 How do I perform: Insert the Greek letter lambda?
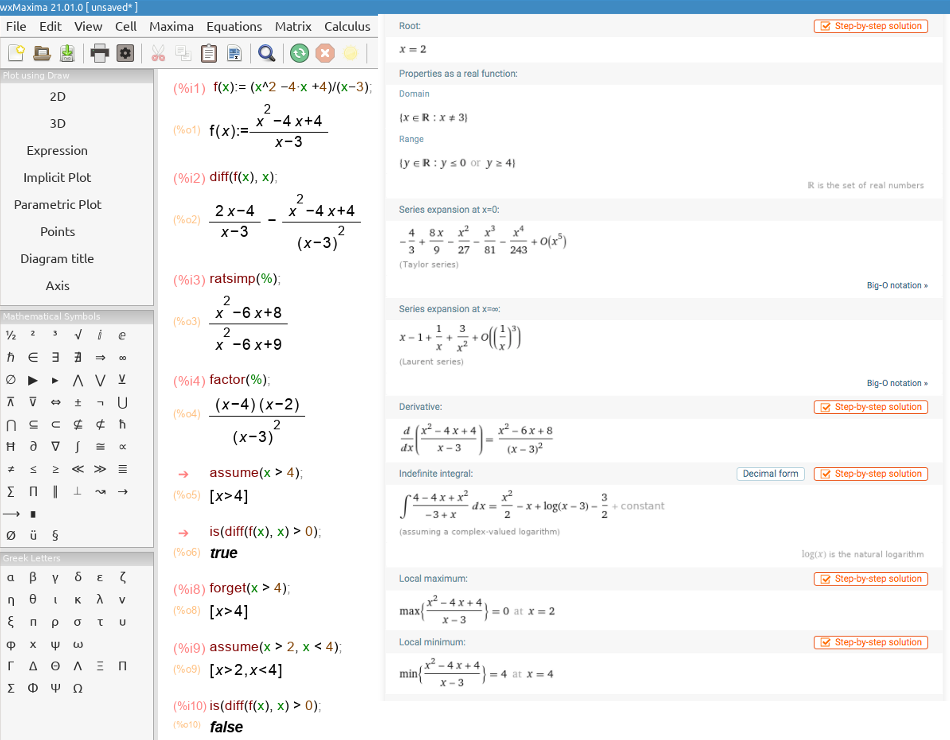(x=98, y=599)
